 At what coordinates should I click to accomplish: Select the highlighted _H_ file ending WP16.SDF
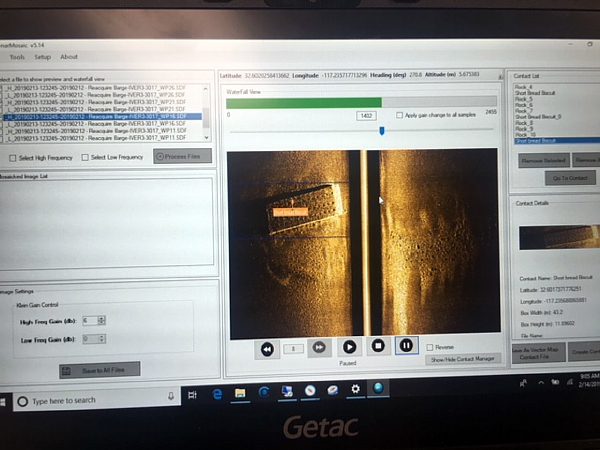pos(102,116)
